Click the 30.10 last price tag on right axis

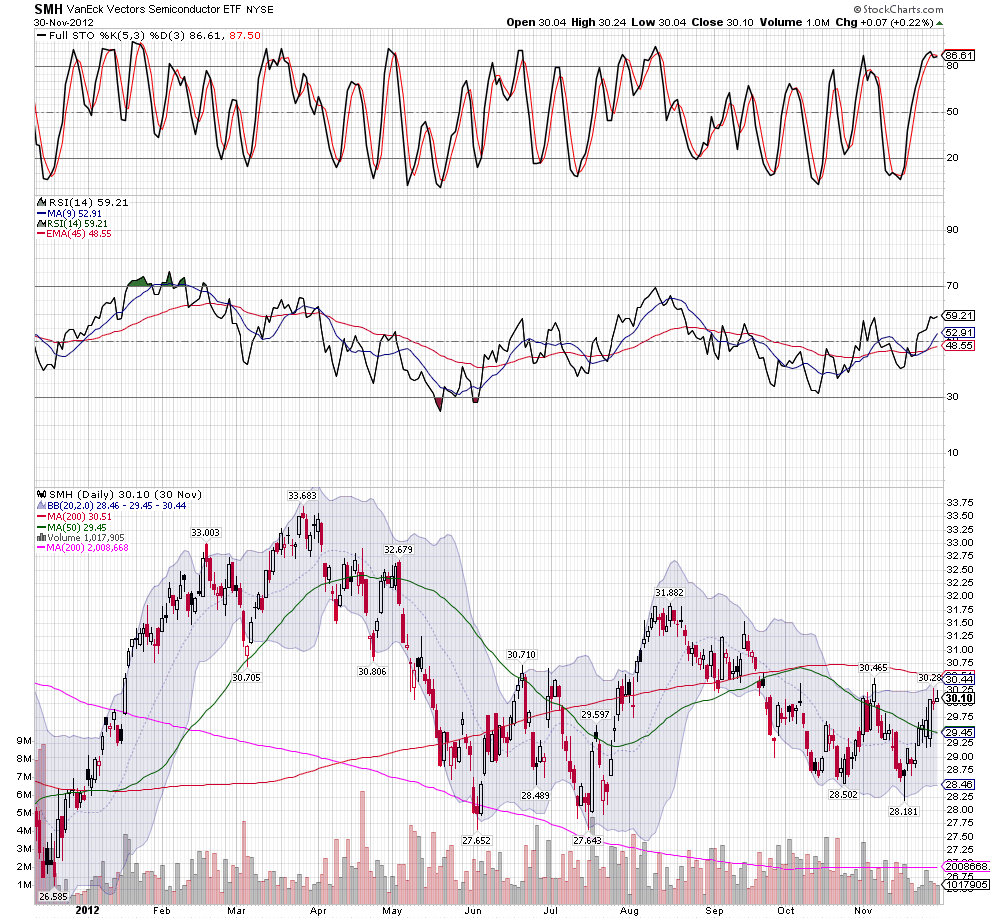959,698
